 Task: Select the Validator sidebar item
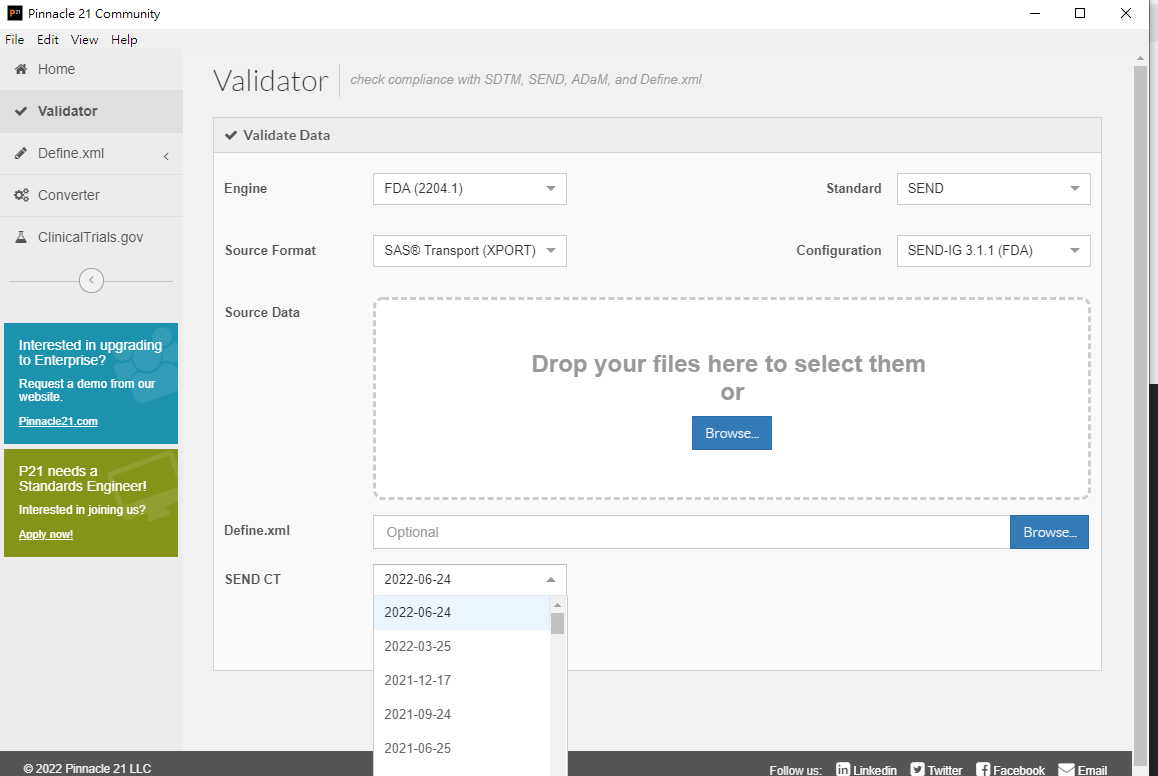[92, 111]
